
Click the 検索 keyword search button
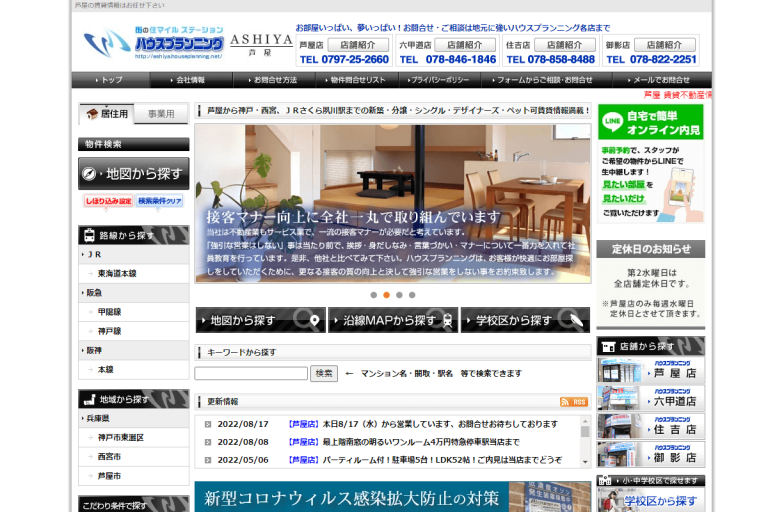(x=324, y=373)
